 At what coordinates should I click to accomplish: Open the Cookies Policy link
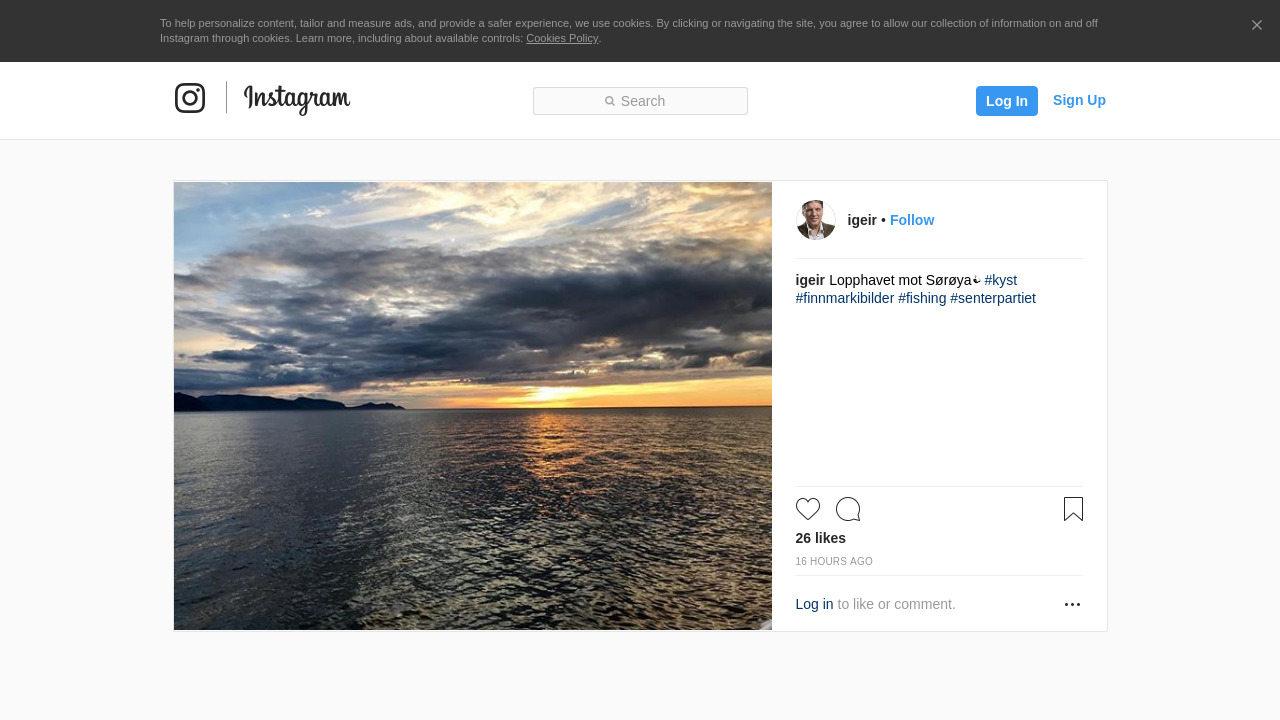(562, 38)
